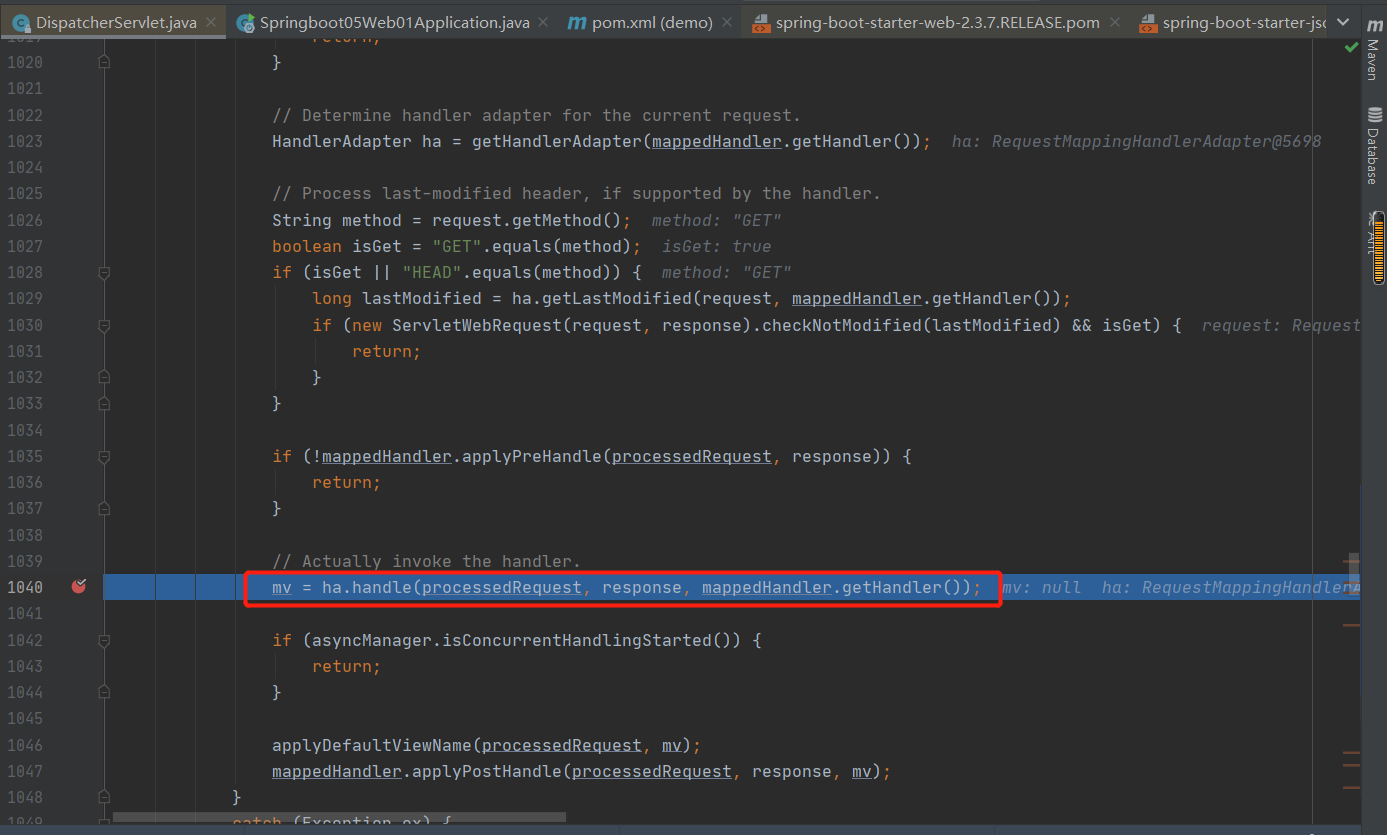Click checkNotModified on line 1030
Image resolution: width=1387 pixels, height=835 pixels.
tap(841, 325)
